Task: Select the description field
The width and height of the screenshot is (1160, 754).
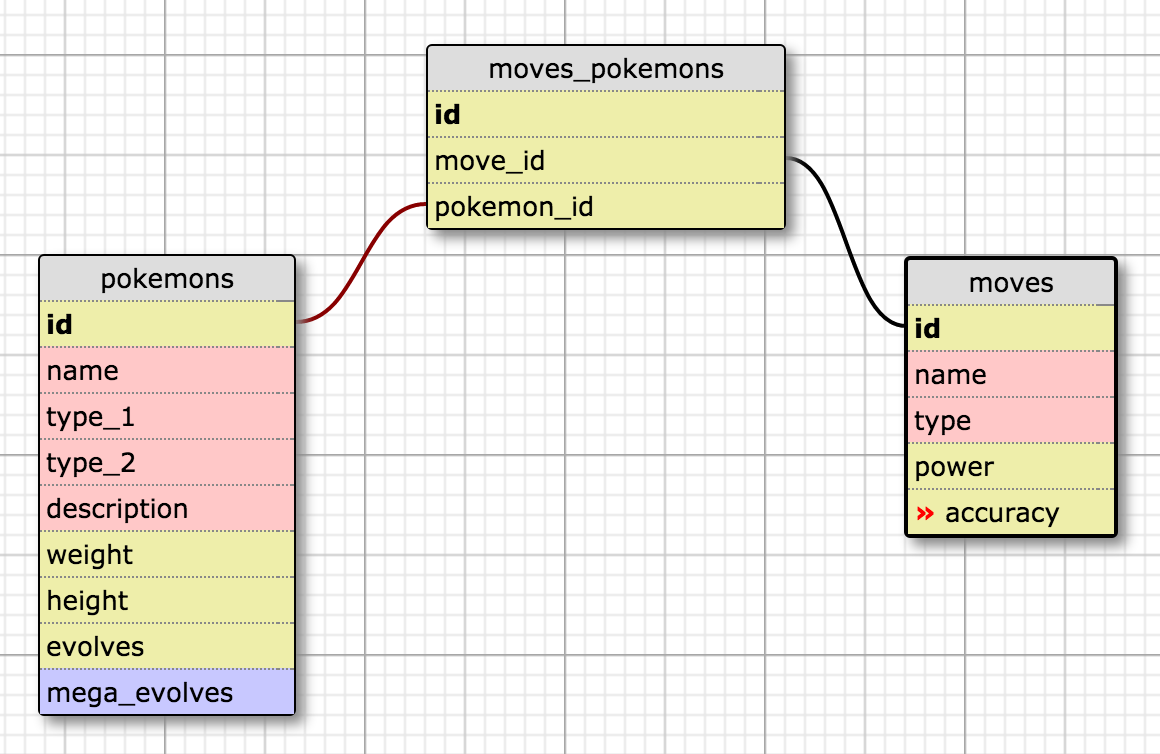Action: pyautogui.click(x=167, y=508)
